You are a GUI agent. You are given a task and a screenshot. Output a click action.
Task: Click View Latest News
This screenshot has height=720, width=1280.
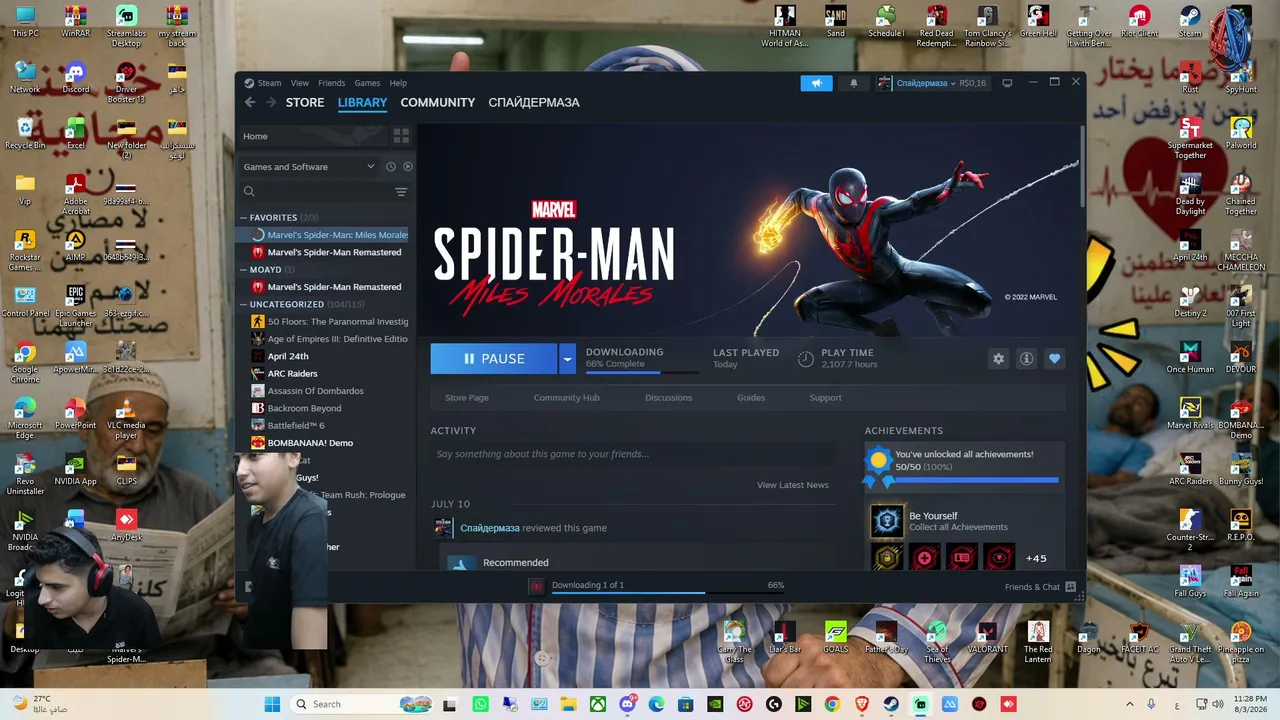(x=793, y=485)
